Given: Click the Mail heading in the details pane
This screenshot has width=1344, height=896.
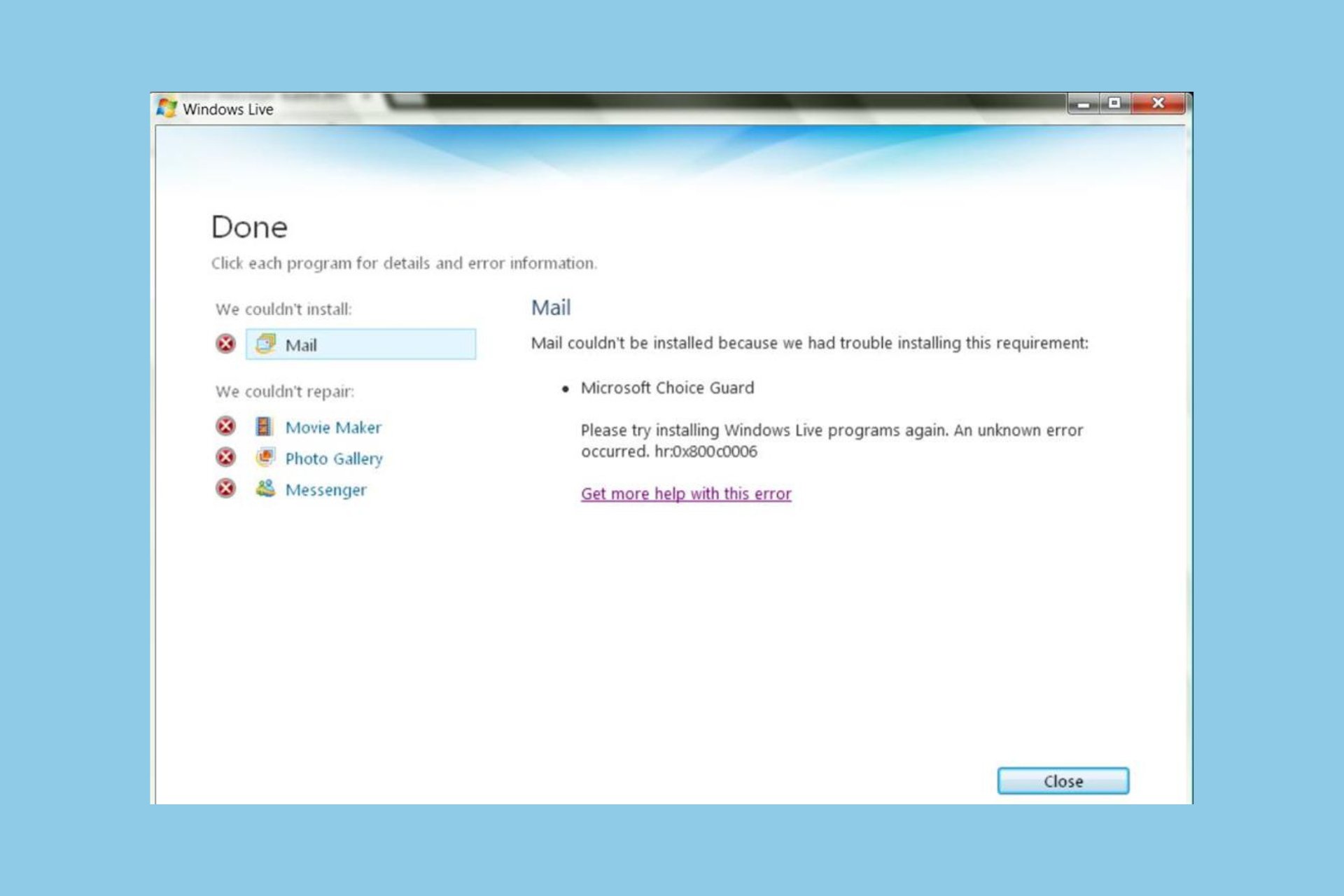Looking at the screenshot, I should pos(551,307).
